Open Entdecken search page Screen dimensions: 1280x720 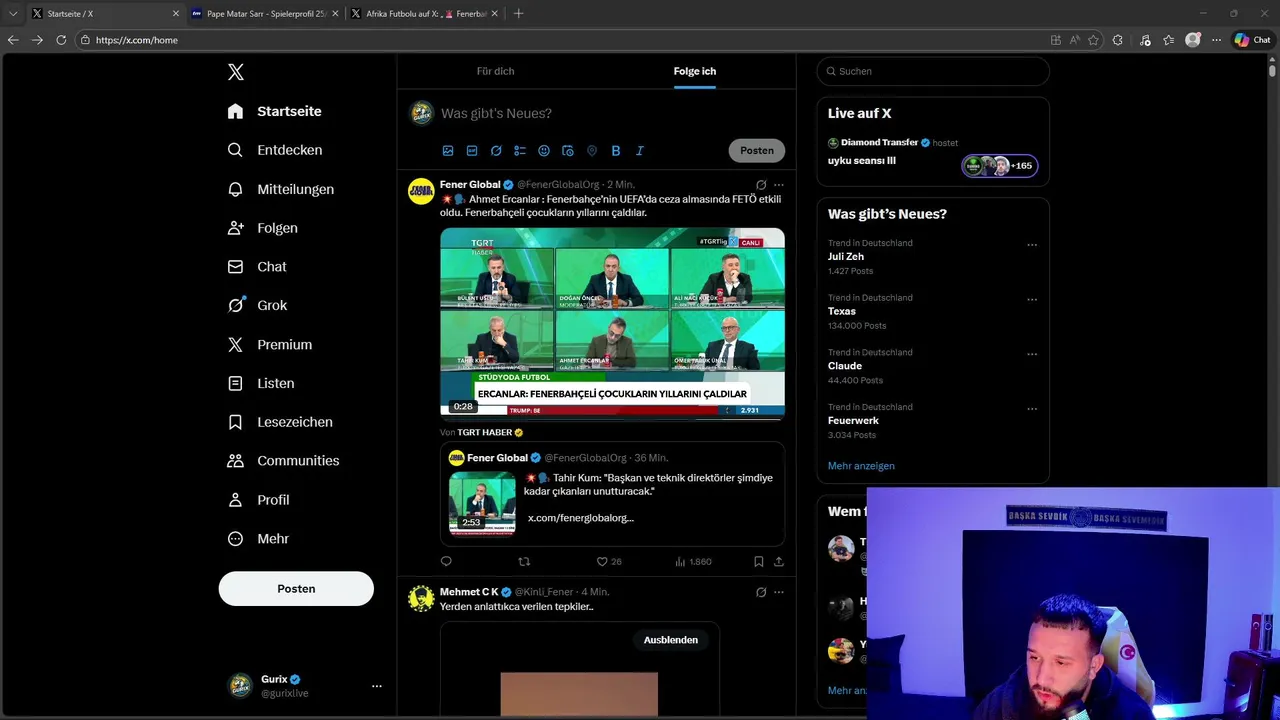coord(274,150)
